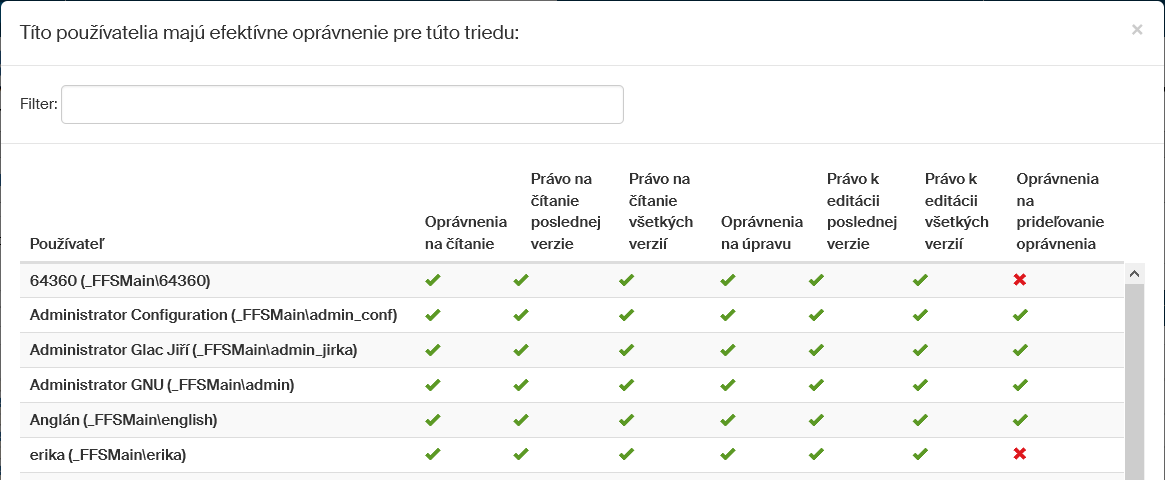Click Administrator Configuration's read last version checkmark

521,315
